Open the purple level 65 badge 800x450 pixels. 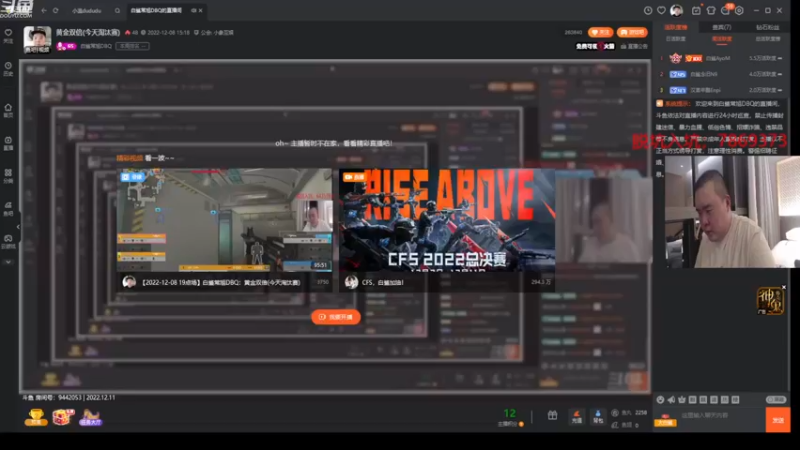click(66, 46)
